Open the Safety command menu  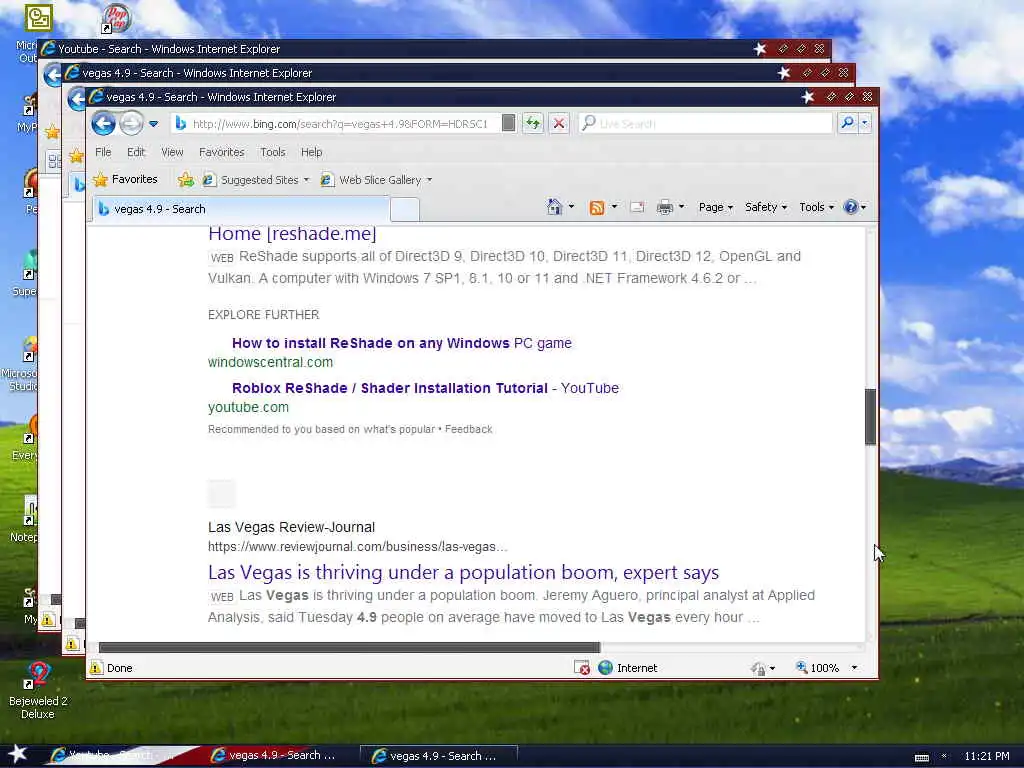tap(765, 207)
